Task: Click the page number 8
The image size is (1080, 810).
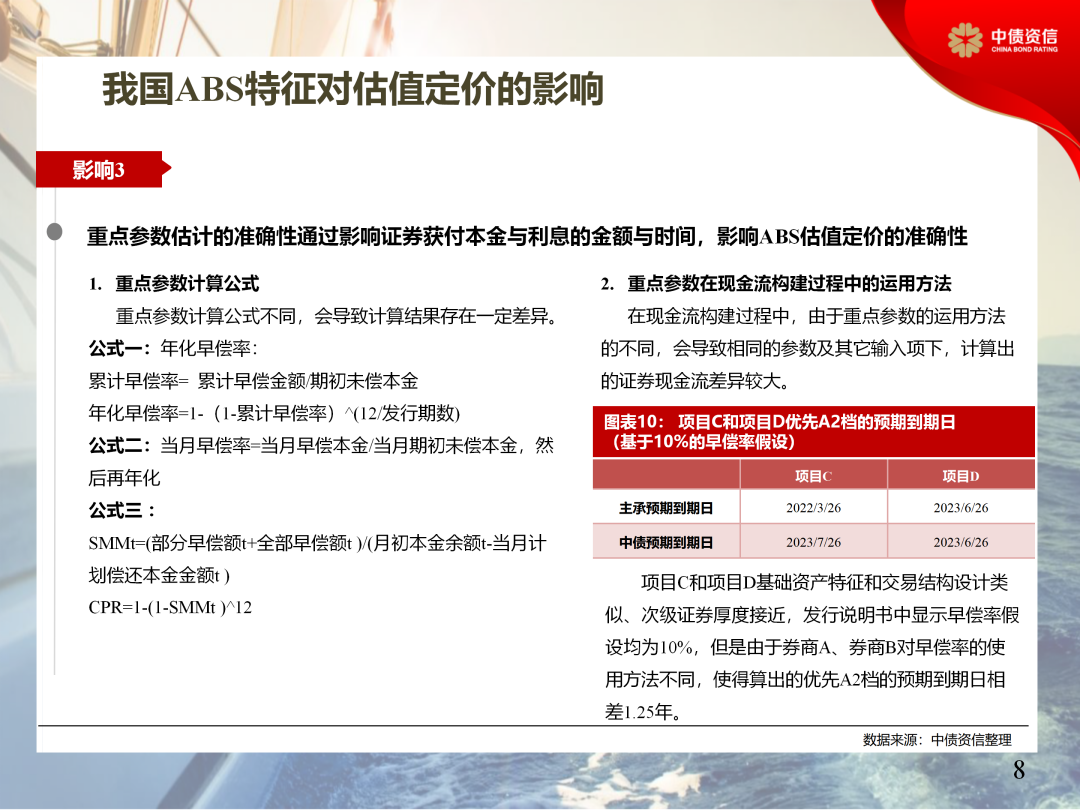Action: [1019, 769]
